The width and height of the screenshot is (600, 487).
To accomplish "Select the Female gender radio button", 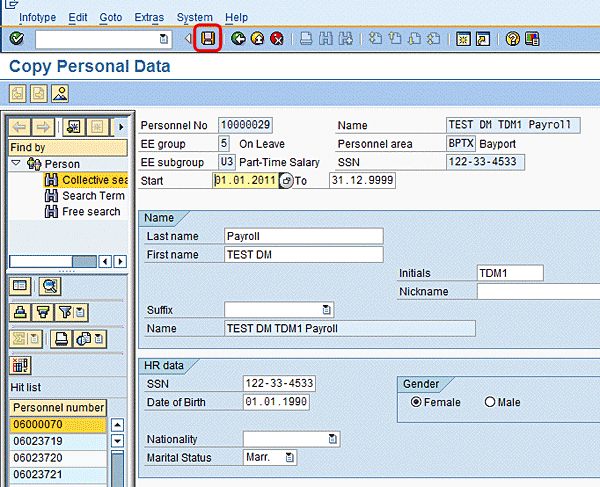I will 415,402.
